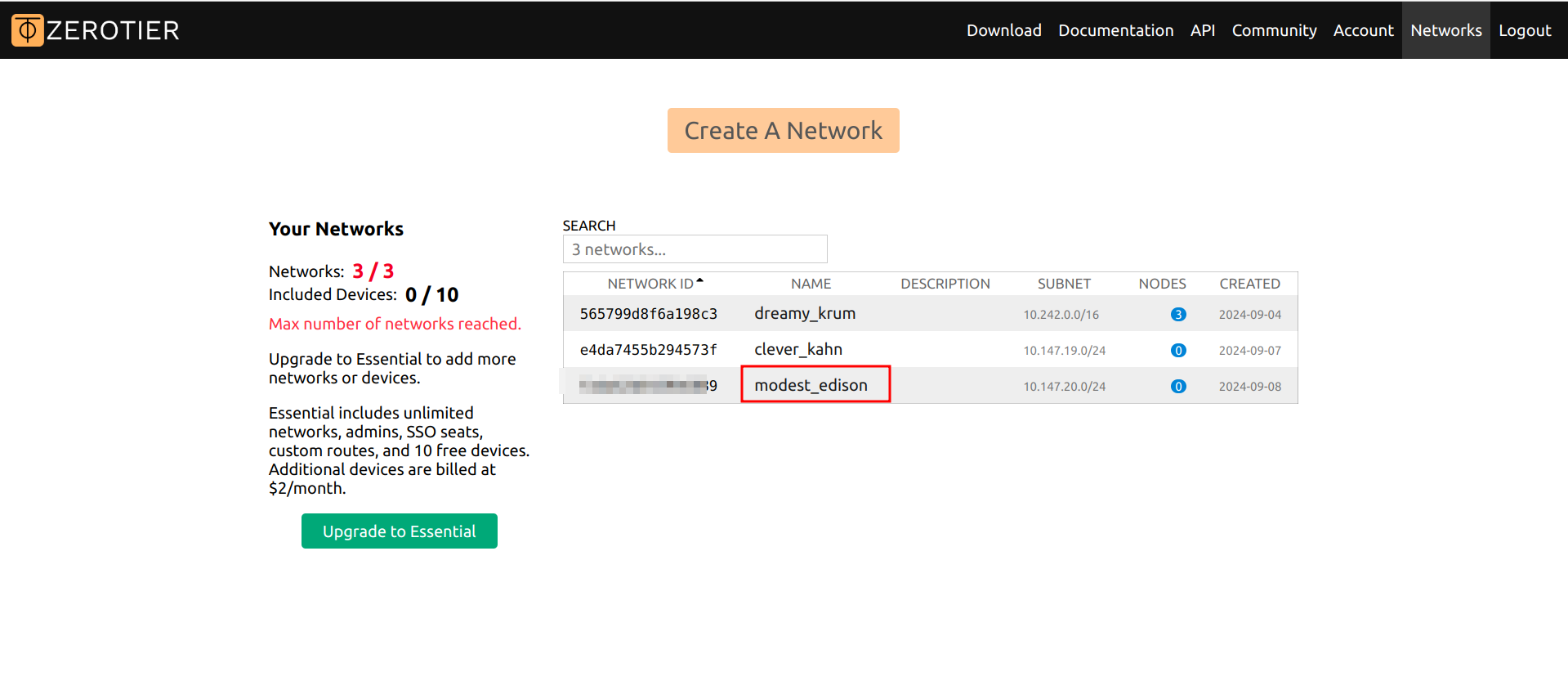The image size is (1568, 681).
Task: Sort by the NODES column header
Action: (1162, 284)
